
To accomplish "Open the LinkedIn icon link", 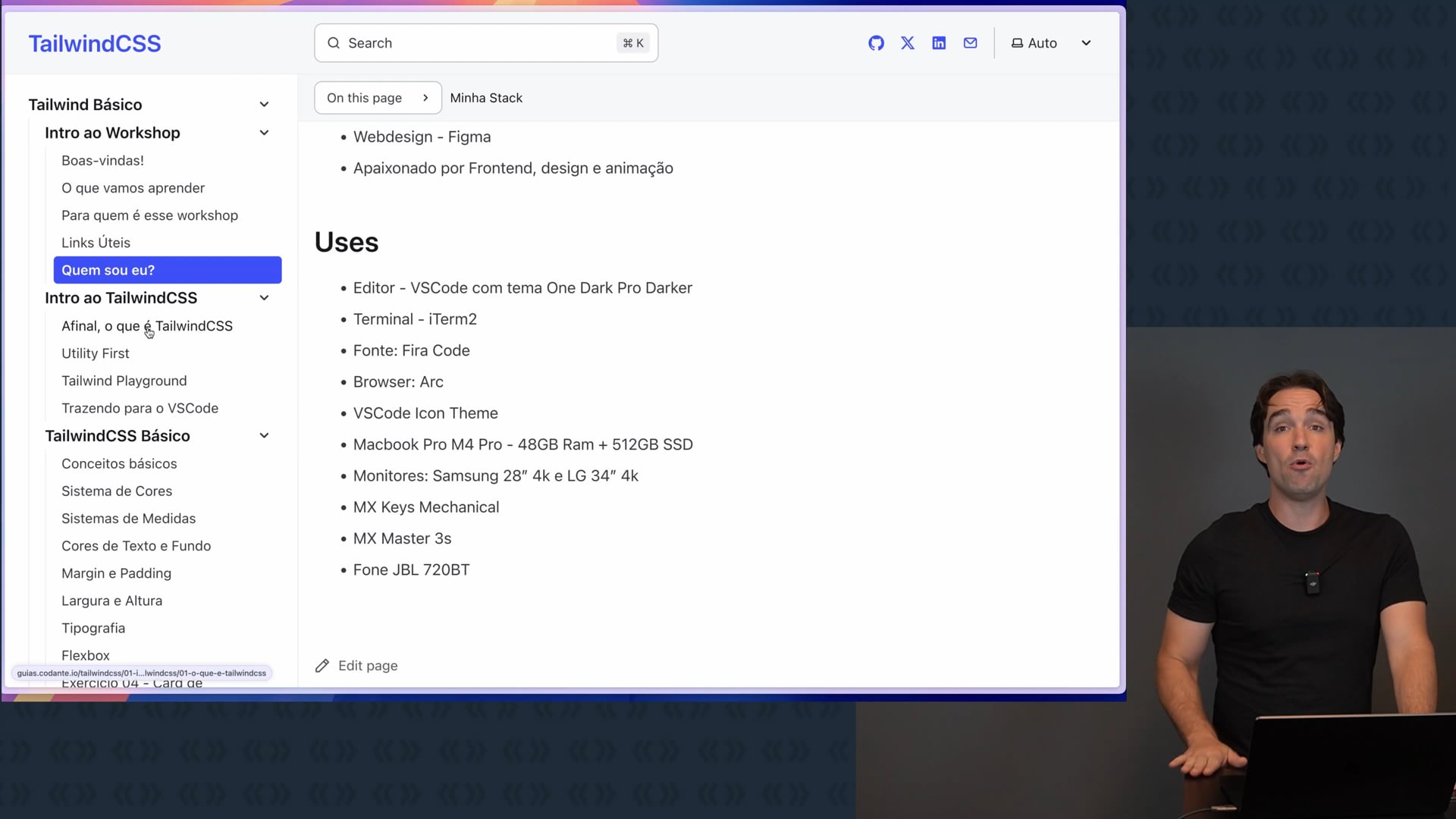I will point(939,43).
